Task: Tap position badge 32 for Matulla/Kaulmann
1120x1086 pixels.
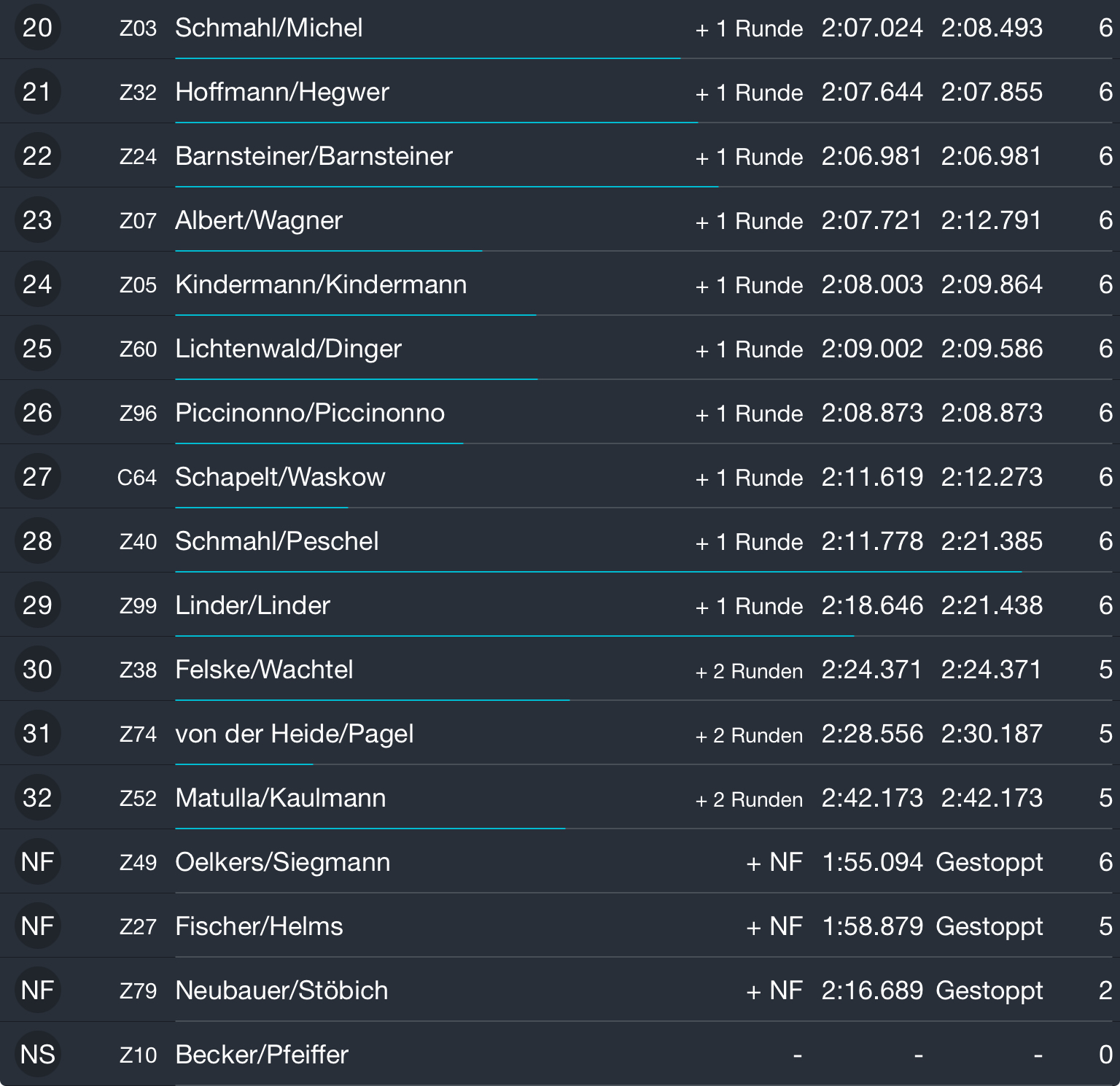Action: tap(37, 798)
